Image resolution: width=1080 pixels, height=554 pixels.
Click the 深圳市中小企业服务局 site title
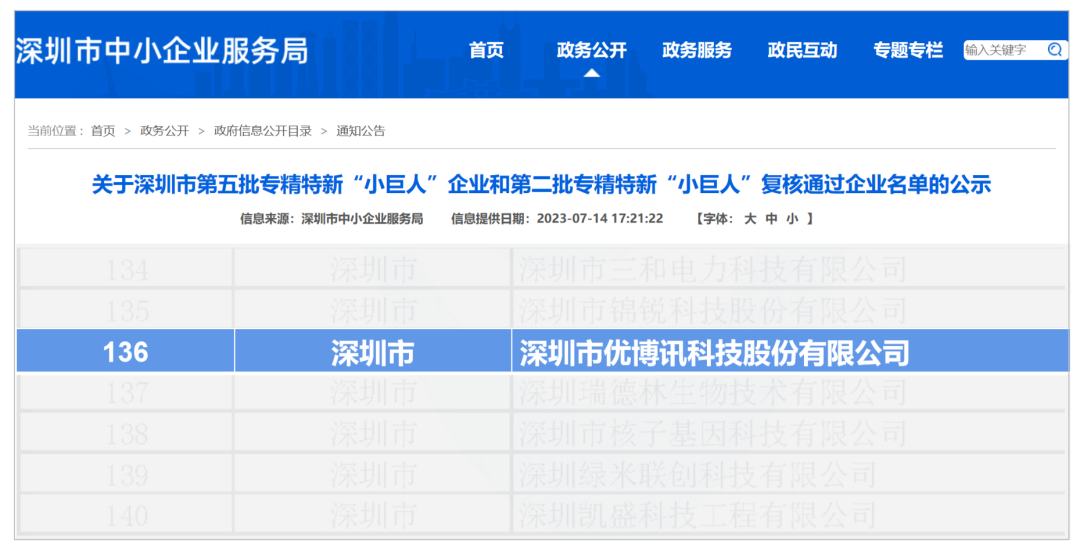pos(162,51)
